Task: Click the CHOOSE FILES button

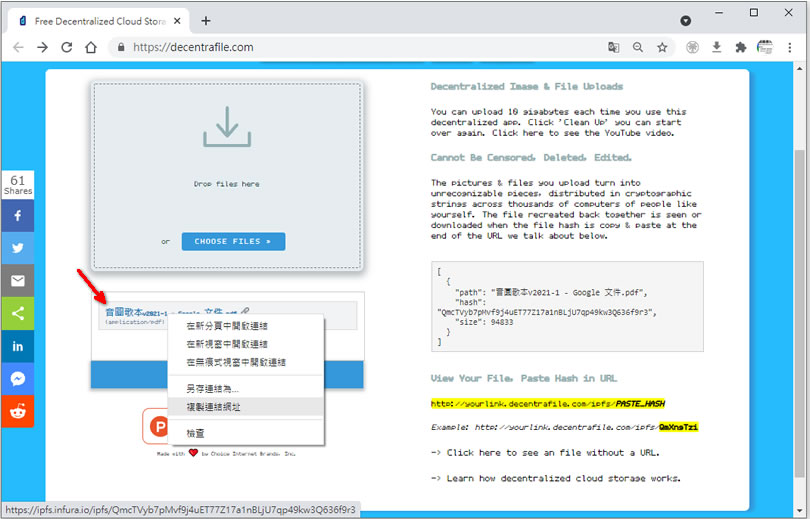Action: point(233,241)
